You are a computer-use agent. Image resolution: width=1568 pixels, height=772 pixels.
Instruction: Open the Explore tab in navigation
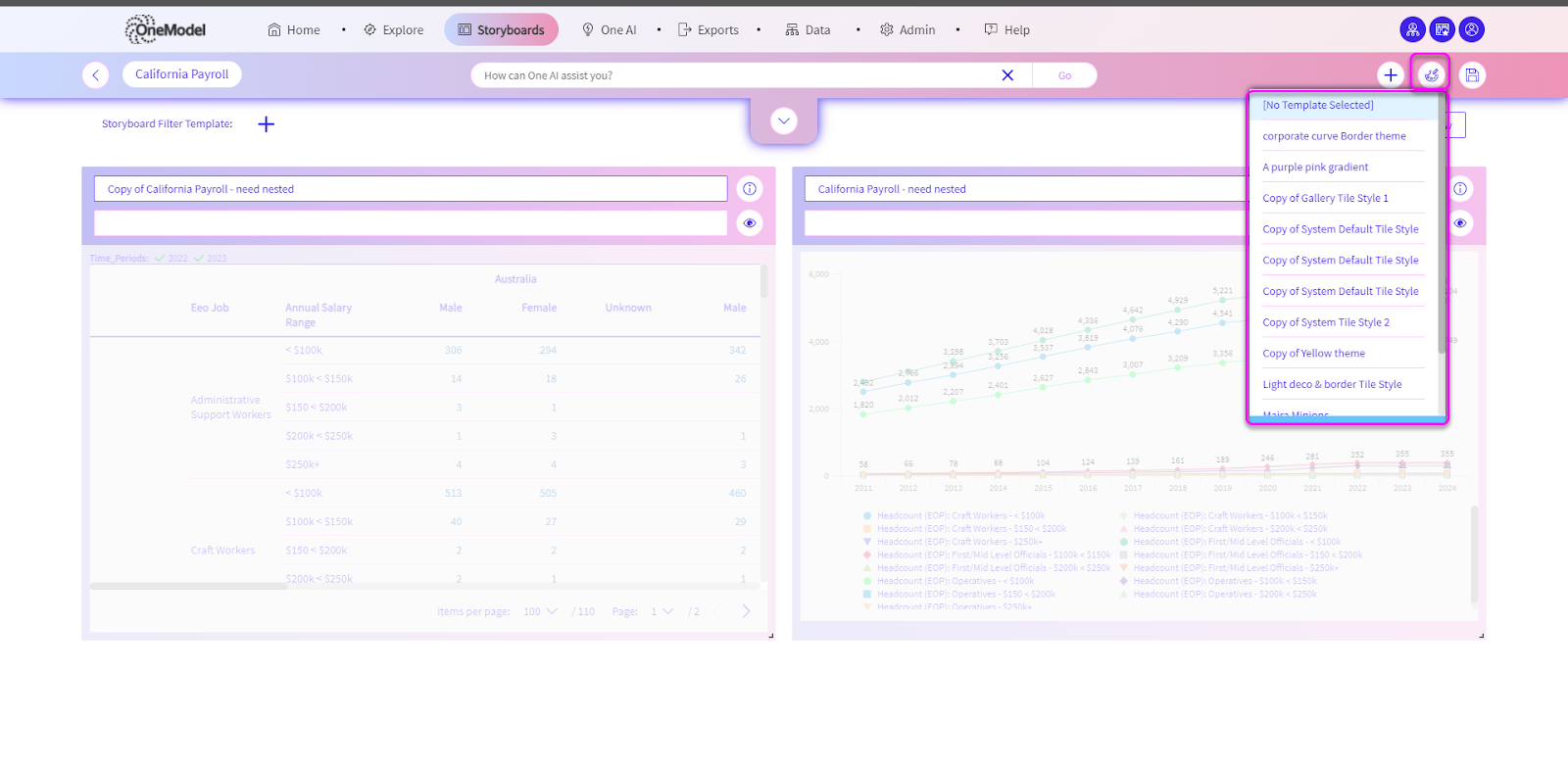pos(394,30)
